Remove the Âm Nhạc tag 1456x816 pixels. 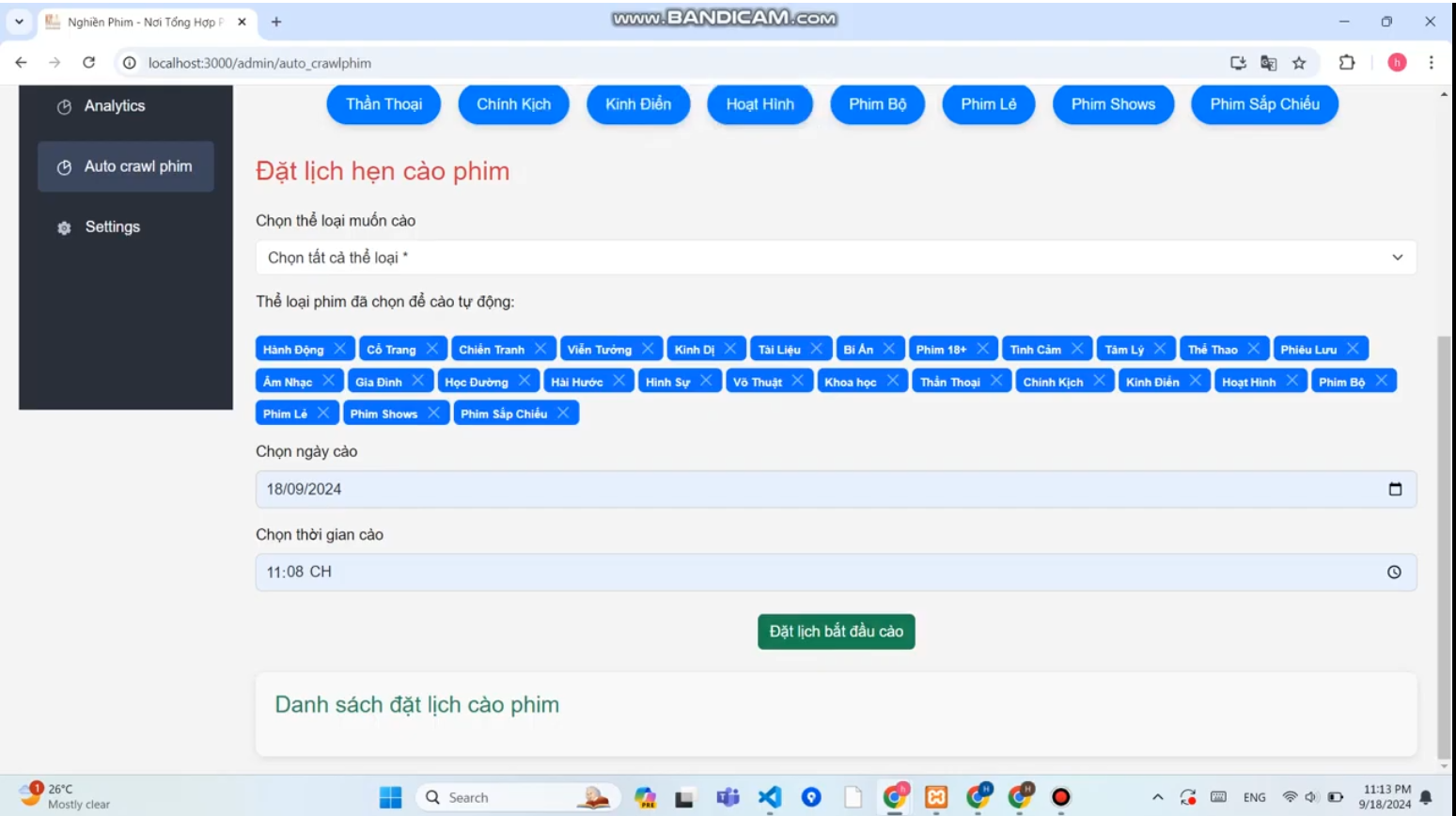(x=328, y=381)
